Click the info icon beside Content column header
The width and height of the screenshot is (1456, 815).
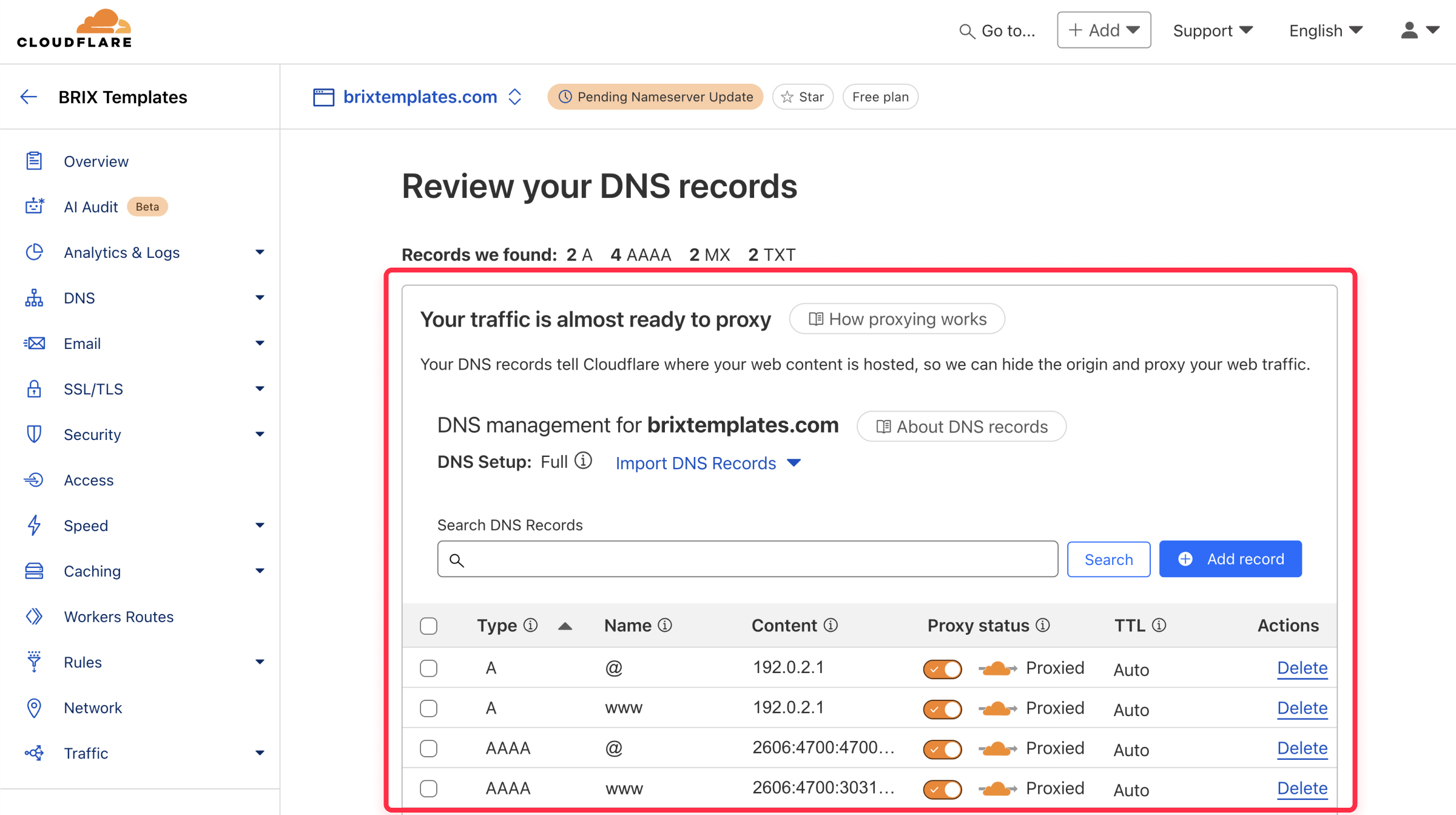831,625
